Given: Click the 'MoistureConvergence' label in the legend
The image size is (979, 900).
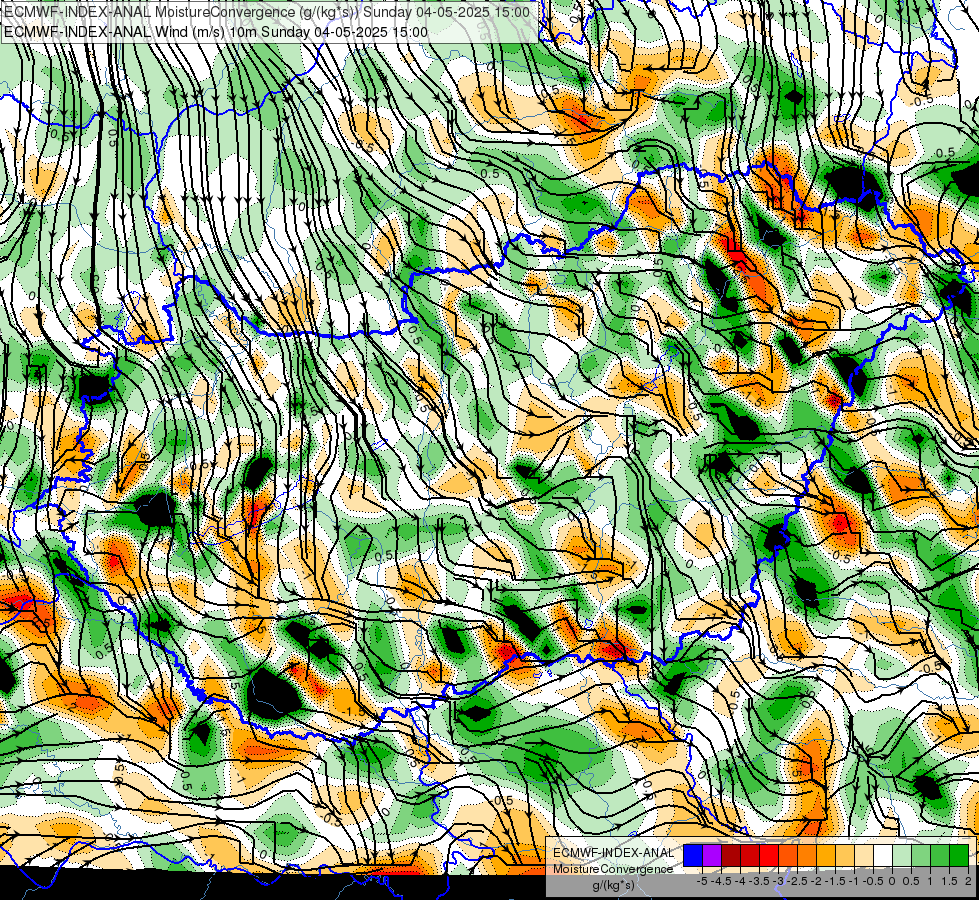Looking at the screenshot, I should click(613, 869).
